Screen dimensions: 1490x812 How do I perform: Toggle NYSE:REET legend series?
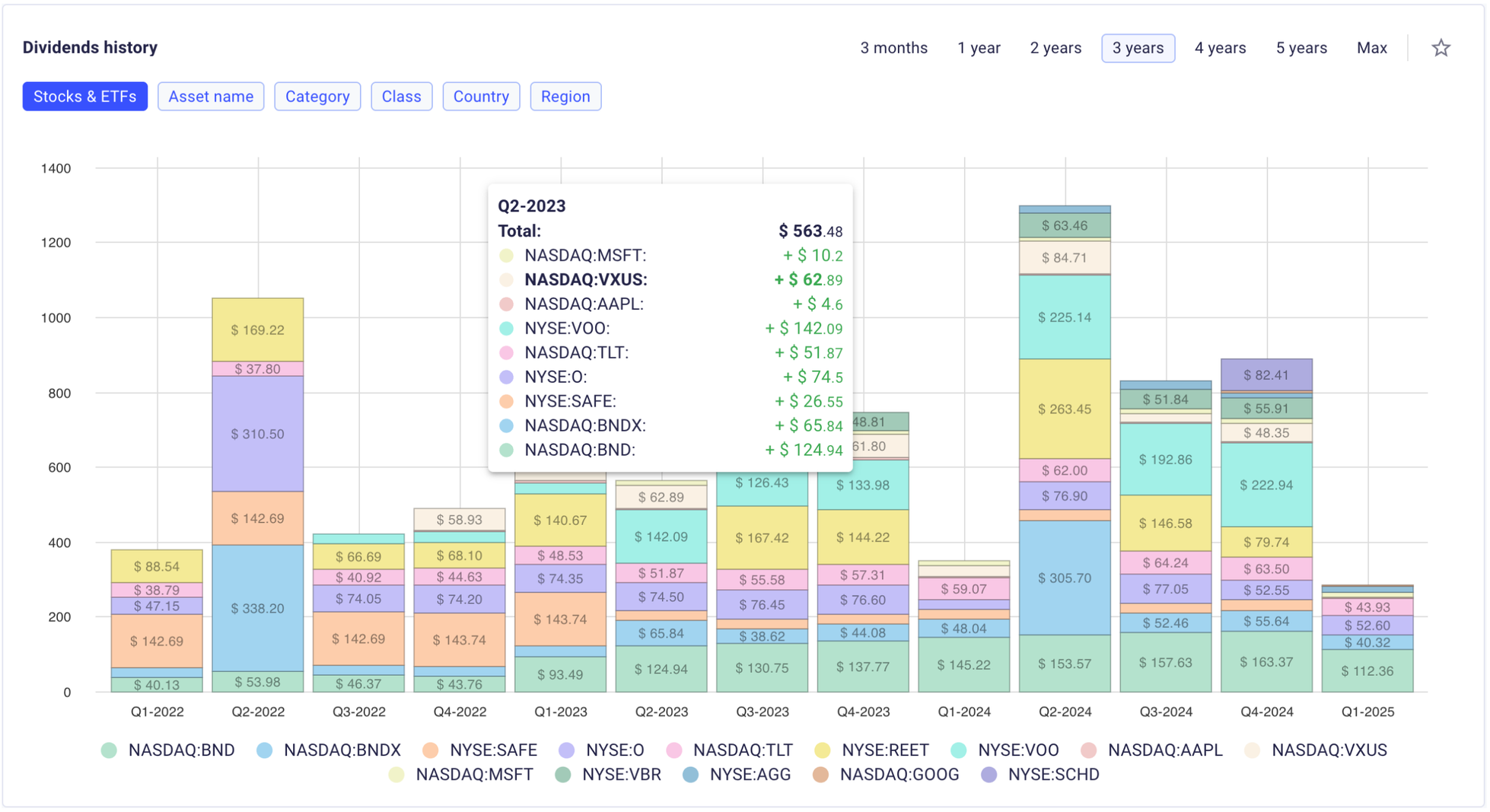(871, 750)
